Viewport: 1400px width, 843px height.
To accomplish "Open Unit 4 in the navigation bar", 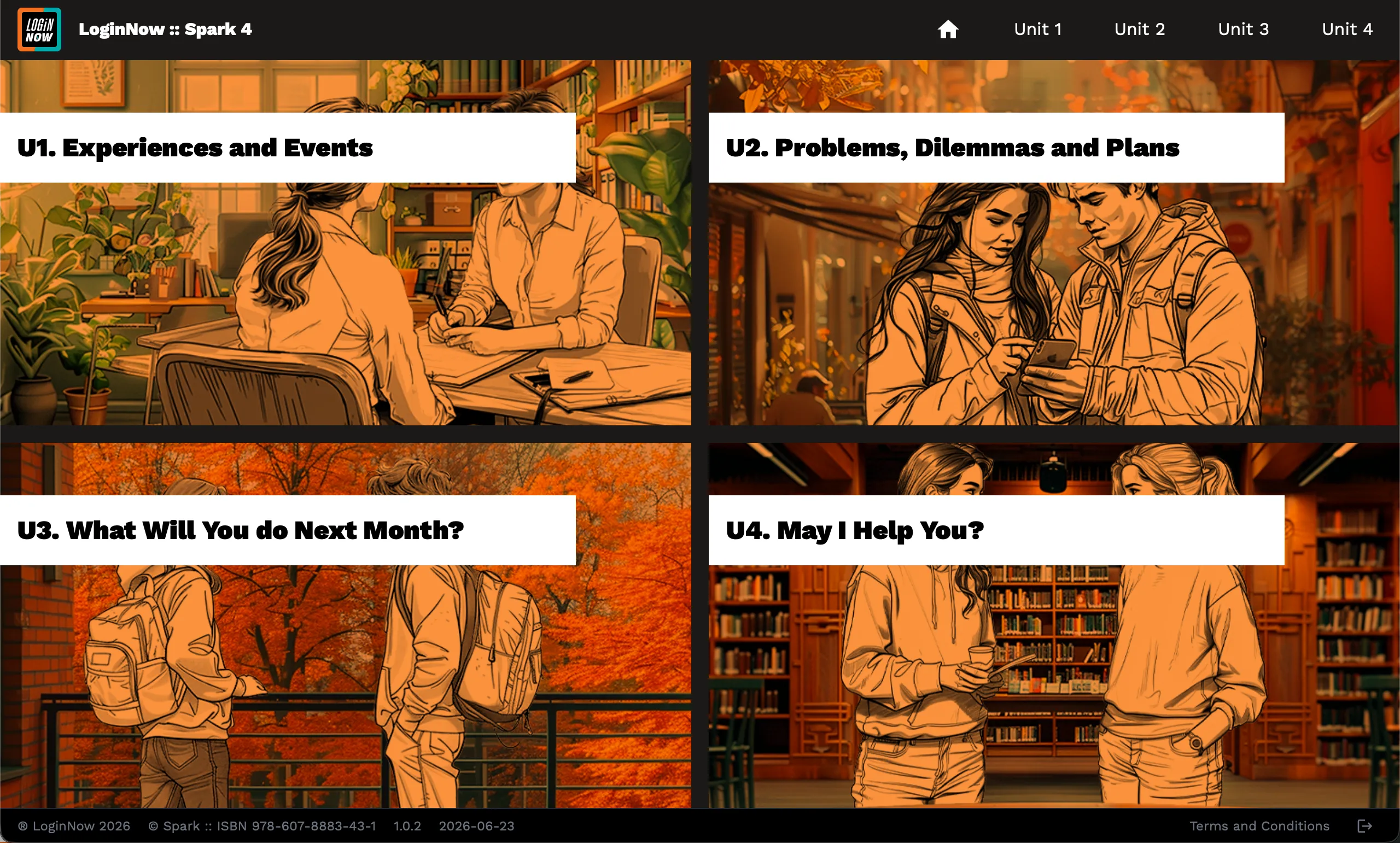I will [x=1347, y=29].
